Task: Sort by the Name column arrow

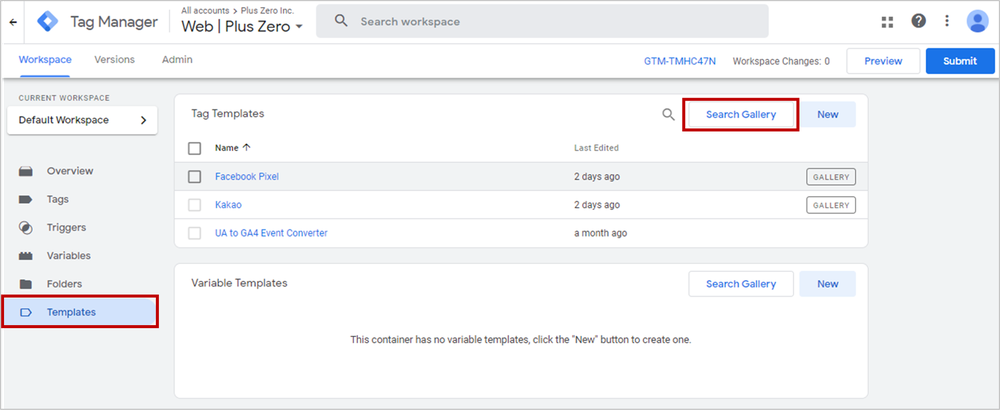Action: coord(247,147)
